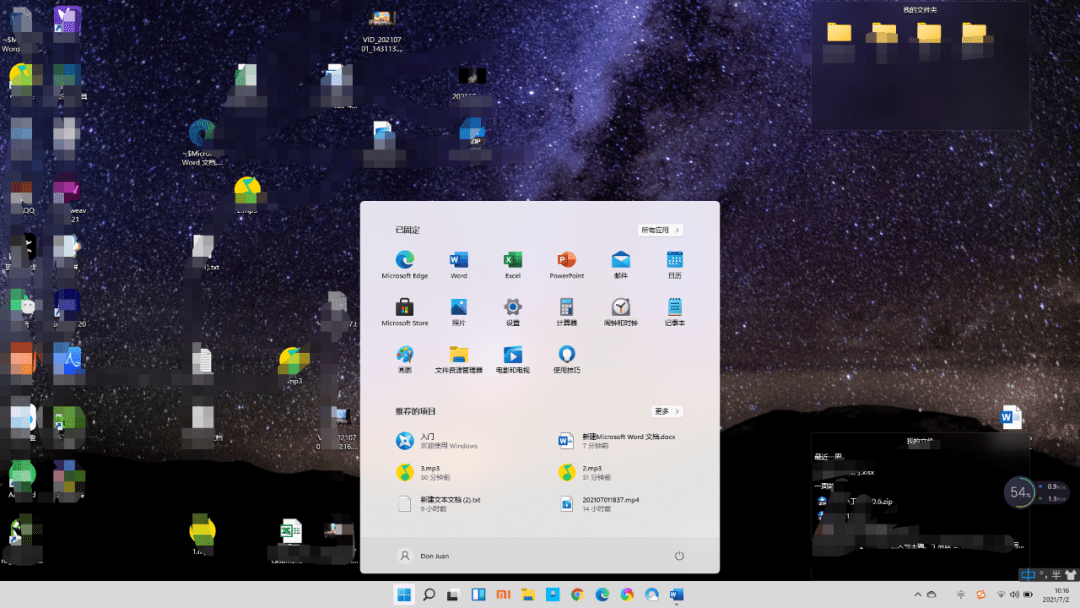
Task: Open the 闹钟和时钟 Alarms & Clock app
Action: (621, 312)
